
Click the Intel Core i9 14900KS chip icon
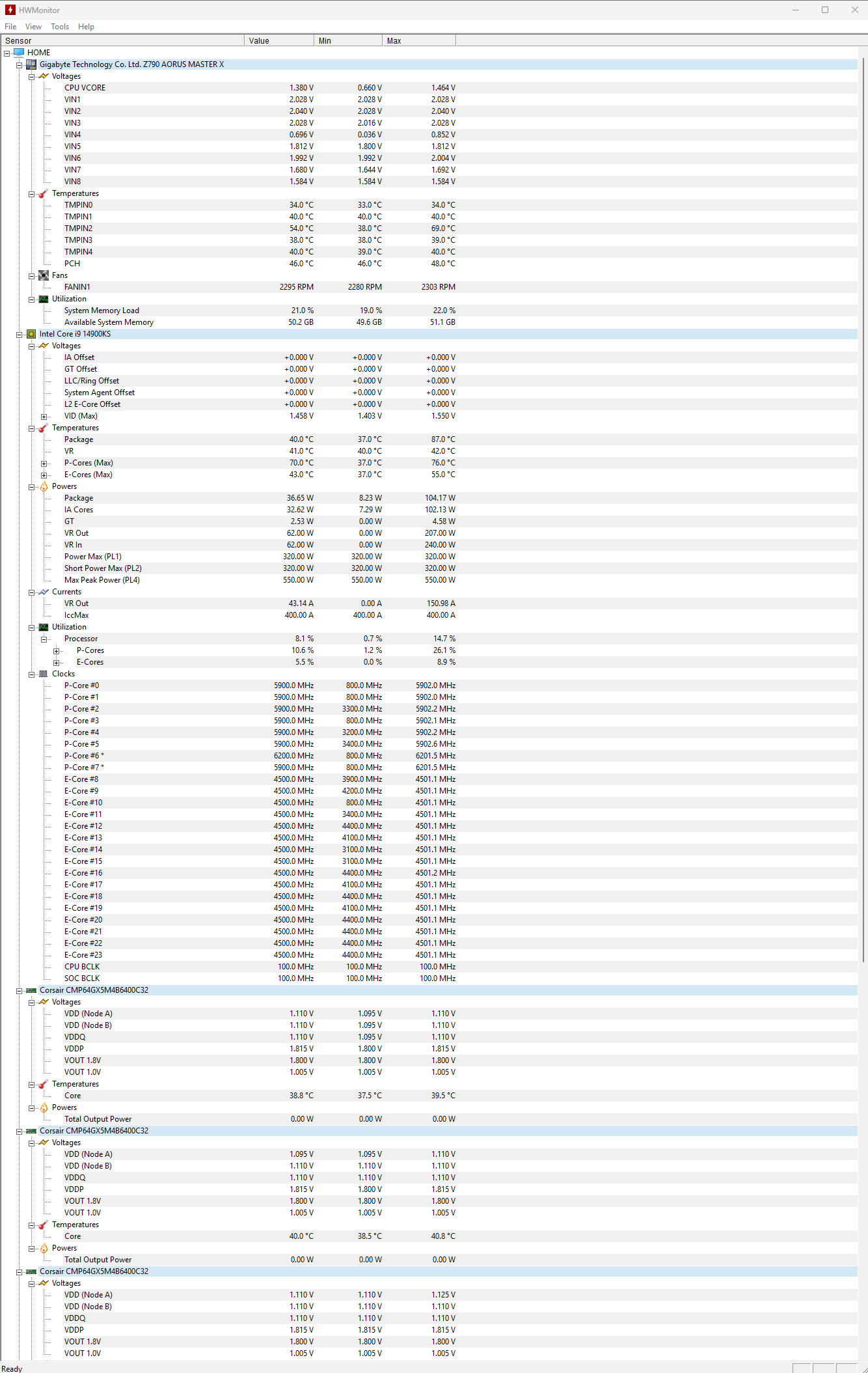click(31, 334)
